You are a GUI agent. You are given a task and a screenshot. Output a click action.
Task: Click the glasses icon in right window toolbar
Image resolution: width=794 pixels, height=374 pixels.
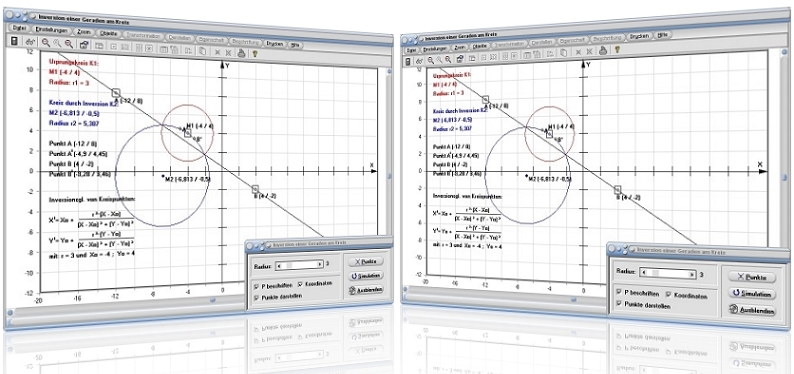coord(419,61)
